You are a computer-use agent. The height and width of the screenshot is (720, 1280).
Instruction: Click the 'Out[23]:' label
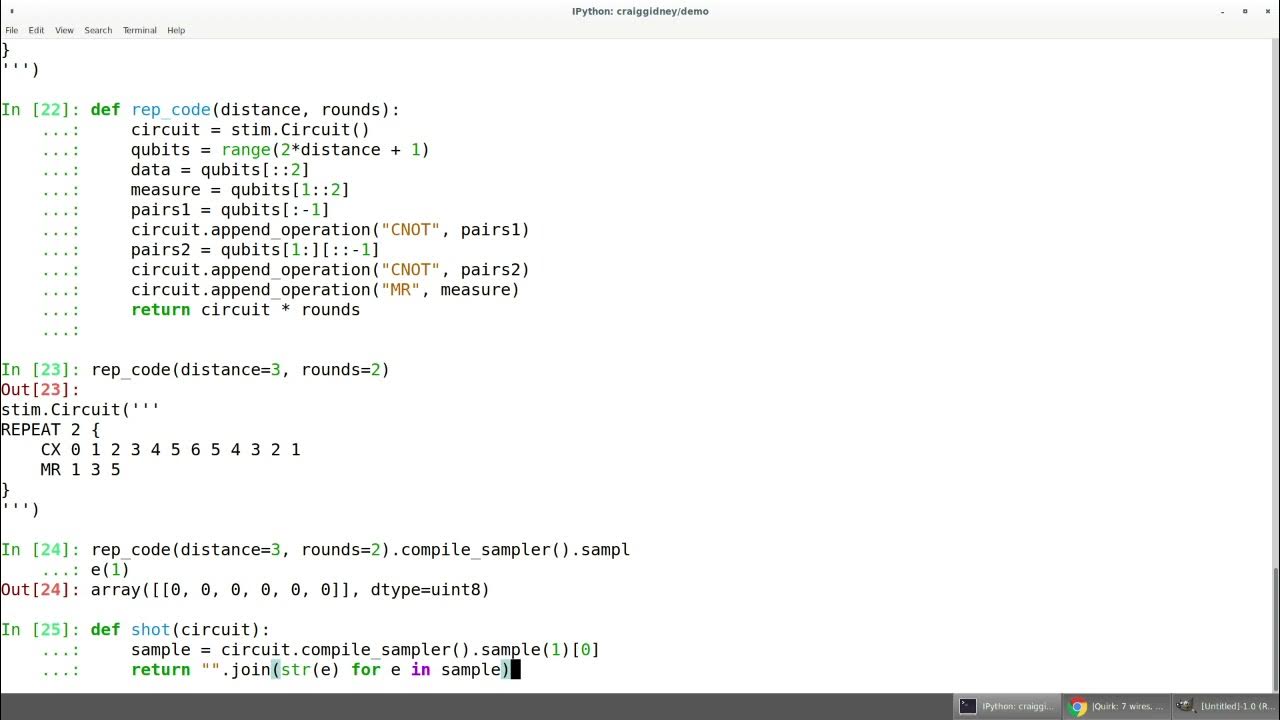click(x=40, y=390)
